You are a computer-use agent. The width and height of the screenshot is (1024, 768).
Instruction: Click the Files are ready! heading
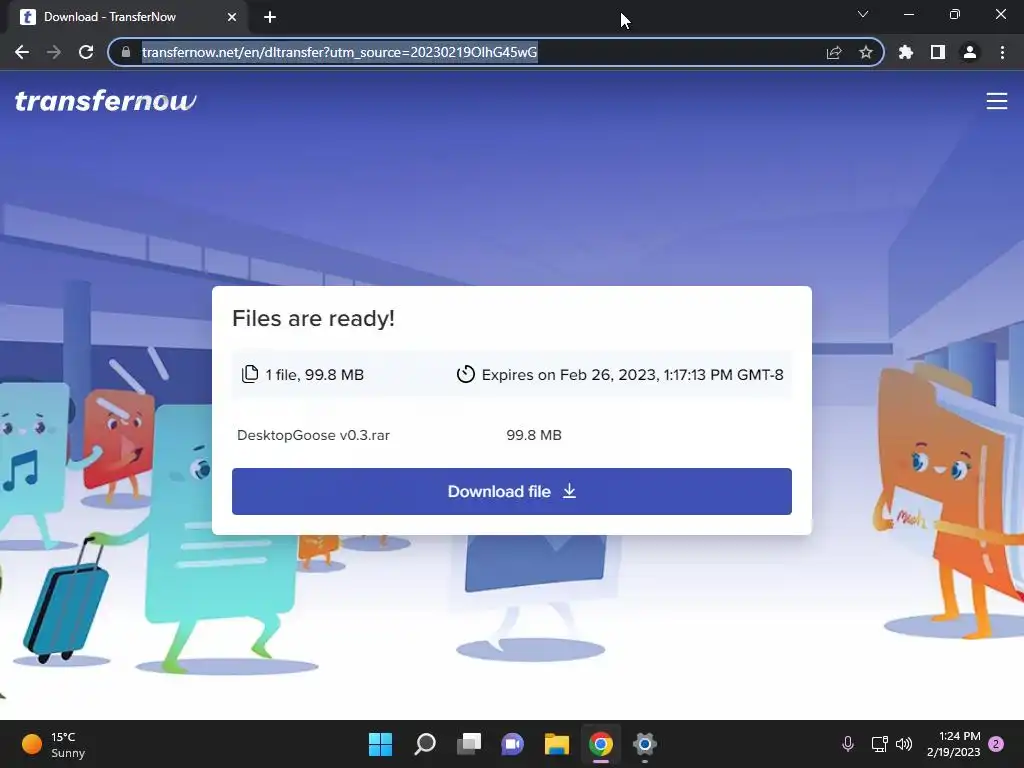[x=313, y=318]
